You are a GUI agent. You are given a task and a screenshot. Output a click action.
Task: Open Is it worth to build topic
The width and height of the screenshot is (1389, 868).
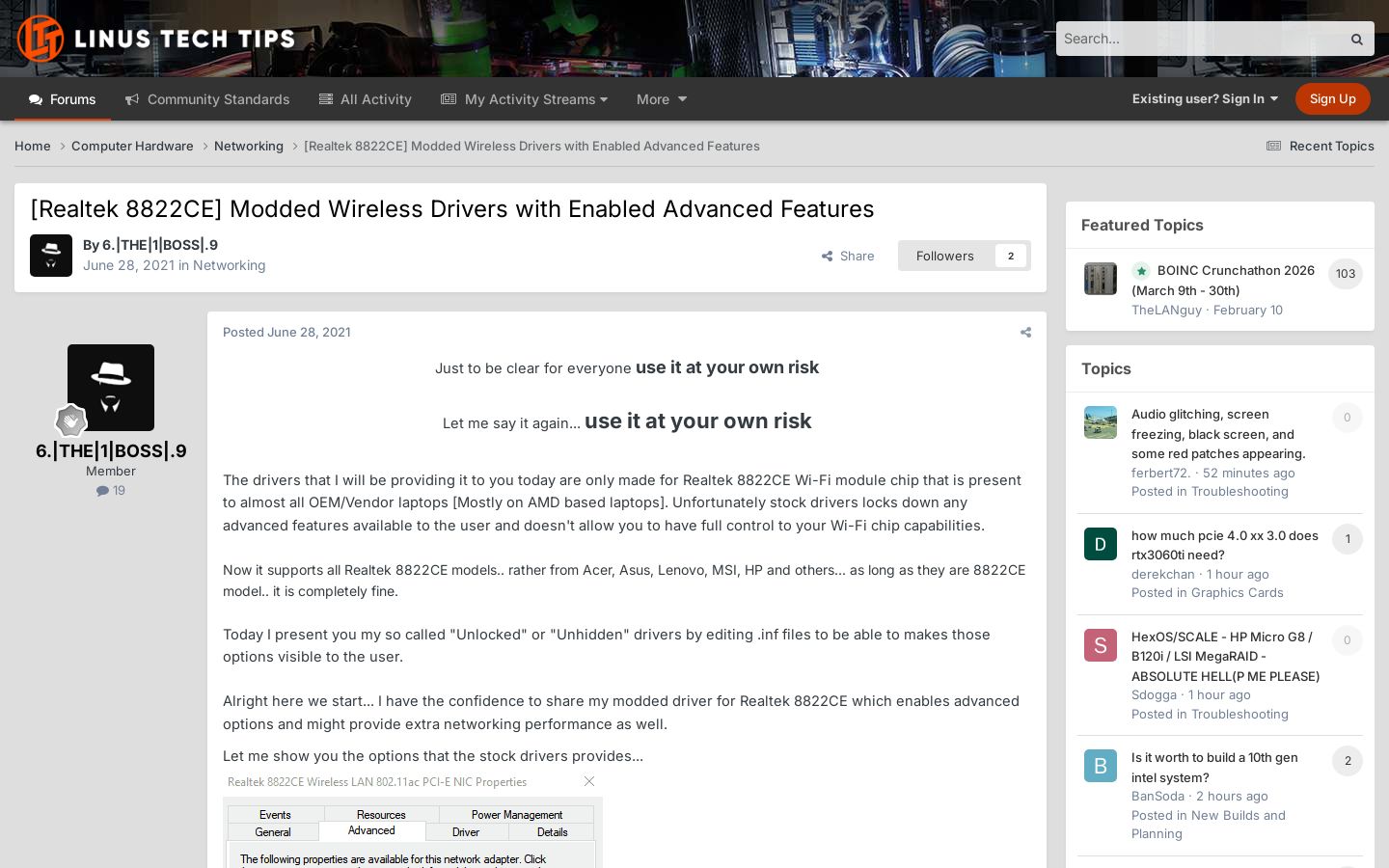coord(1214,768)
